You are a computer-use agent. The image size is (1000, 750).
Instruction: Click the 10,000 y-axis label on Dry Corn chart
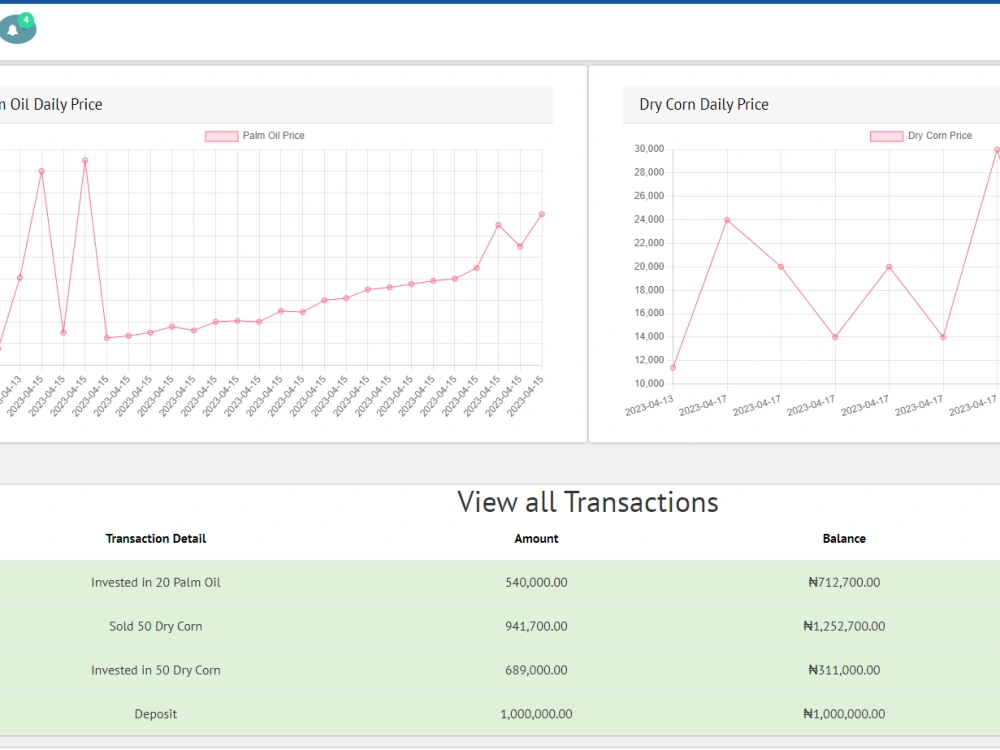[x=649, y=383]
